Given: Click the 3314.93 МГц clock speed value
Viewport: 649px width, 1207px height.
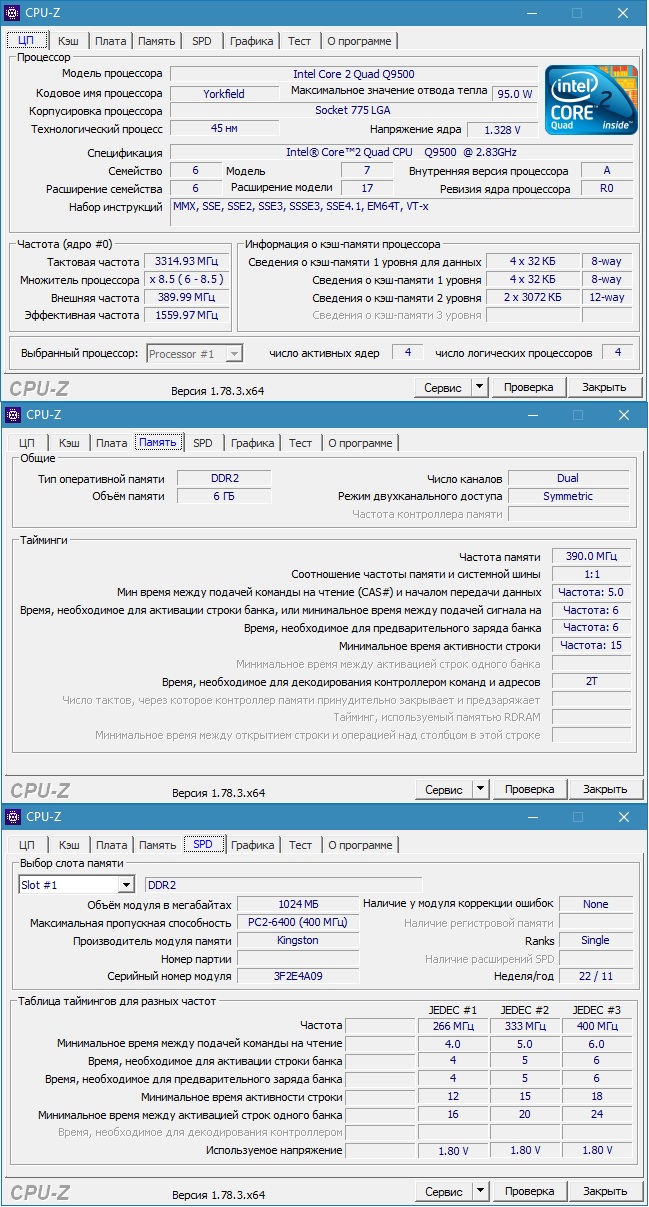Looking at the screenshot, I should coord(186,261).
